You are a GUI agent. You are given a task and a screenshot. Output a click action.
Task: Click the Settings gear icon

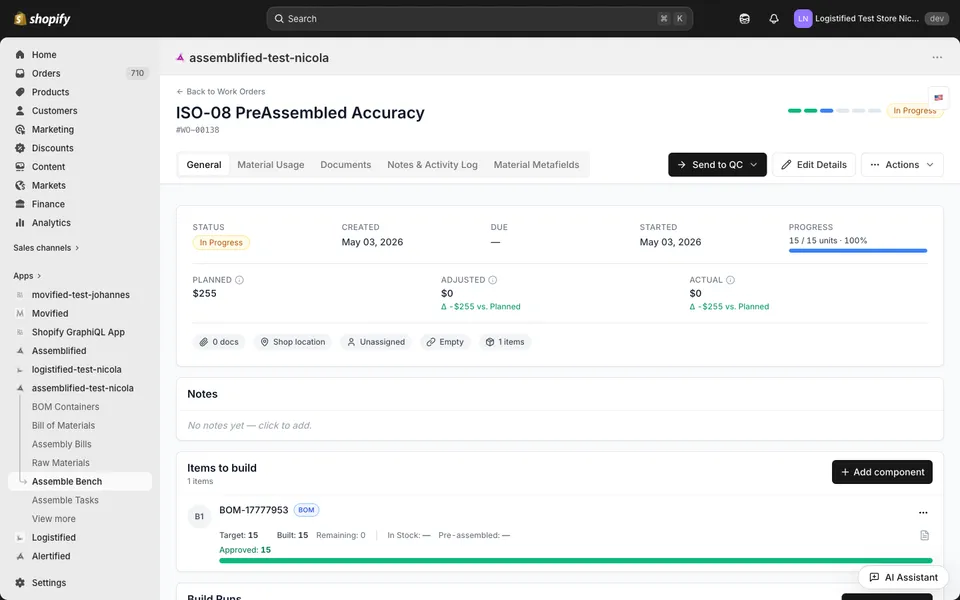[x=20, y=583]
